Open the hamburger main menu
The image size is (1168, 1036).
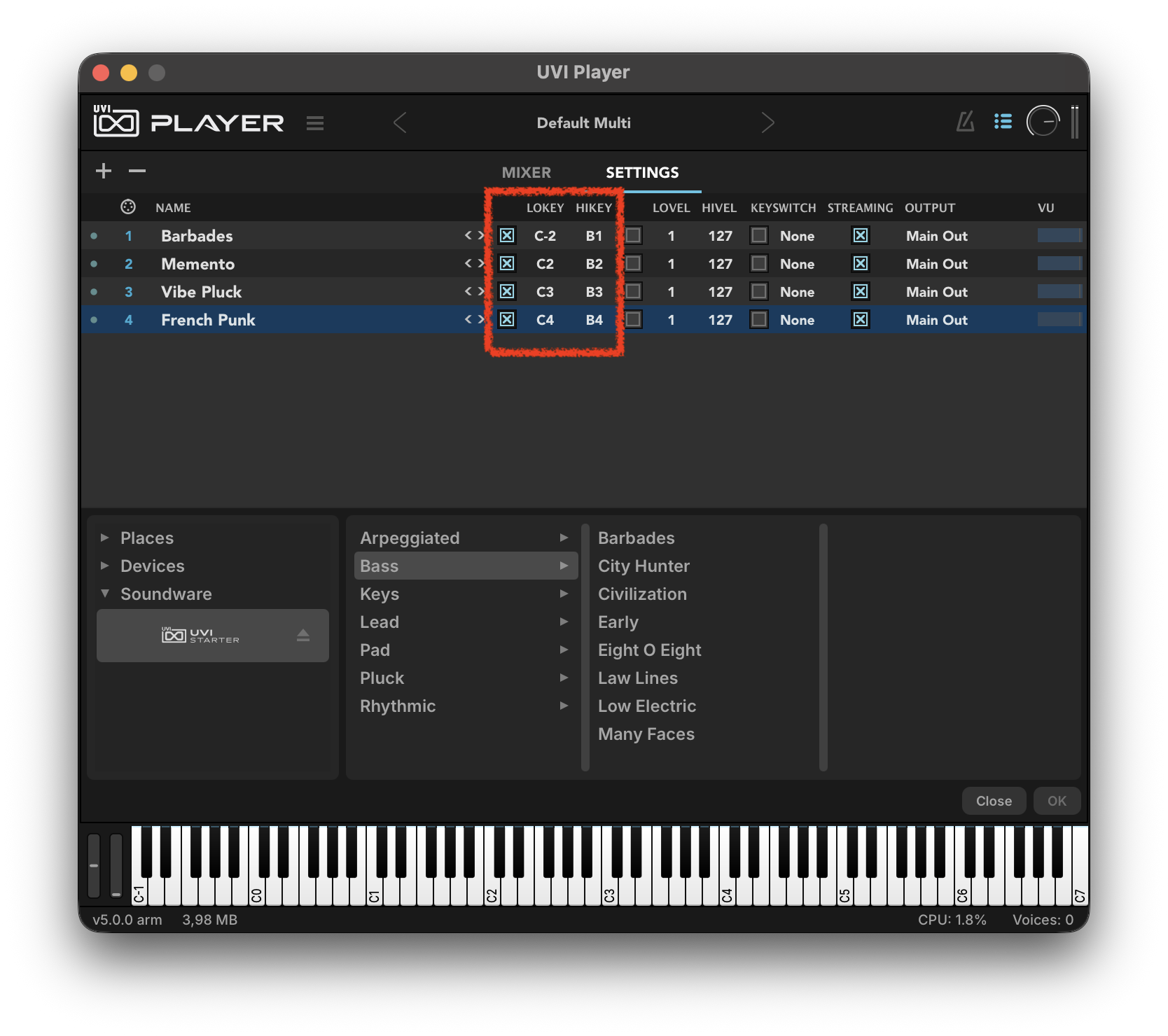click(x=315, y=123)
